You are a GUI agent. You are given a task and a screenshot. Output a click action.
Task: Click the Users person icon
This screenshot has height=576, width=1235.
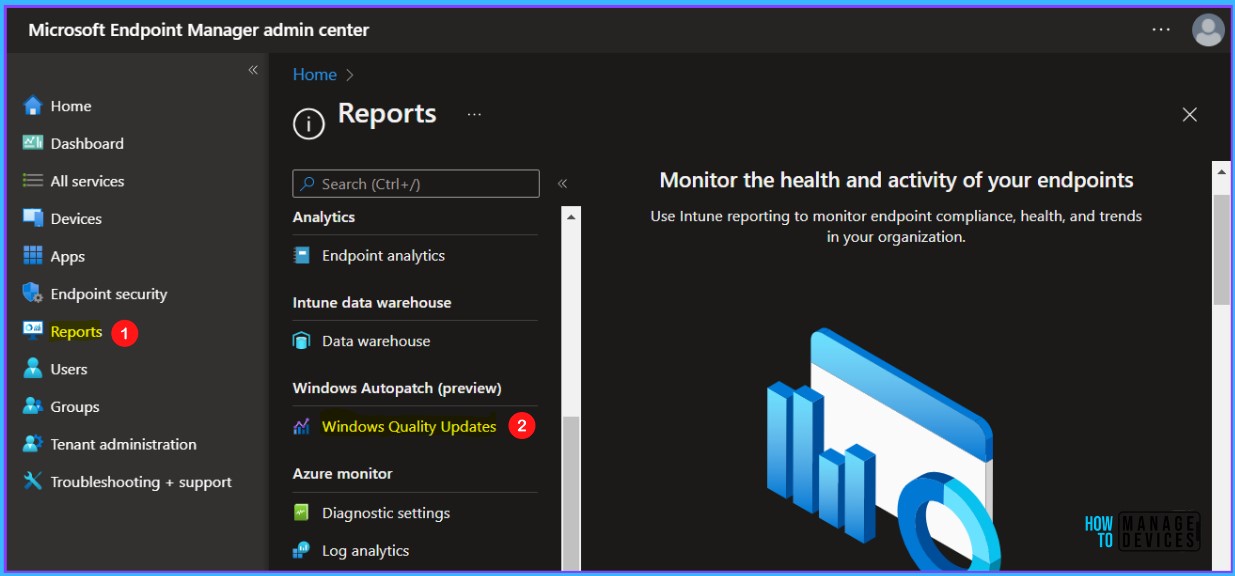tap(32, 369)
